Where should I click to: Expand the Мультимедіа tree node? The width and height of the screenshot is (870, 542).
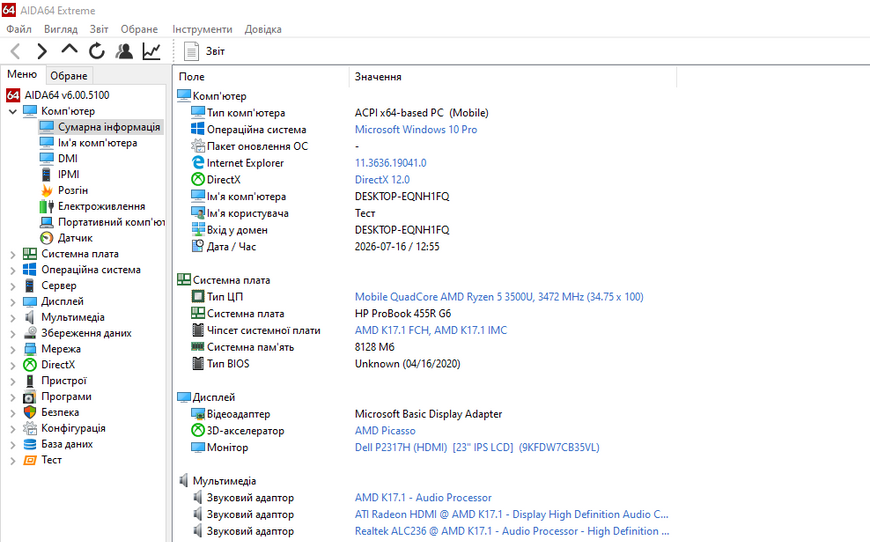pos(13,318)
